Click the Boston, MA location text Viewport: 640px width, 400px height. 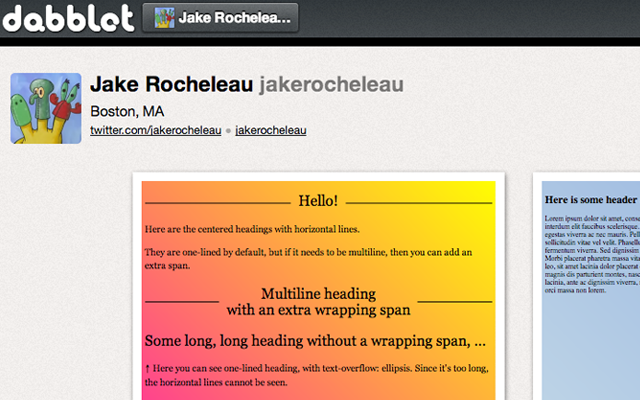click(x=127, y=111)
